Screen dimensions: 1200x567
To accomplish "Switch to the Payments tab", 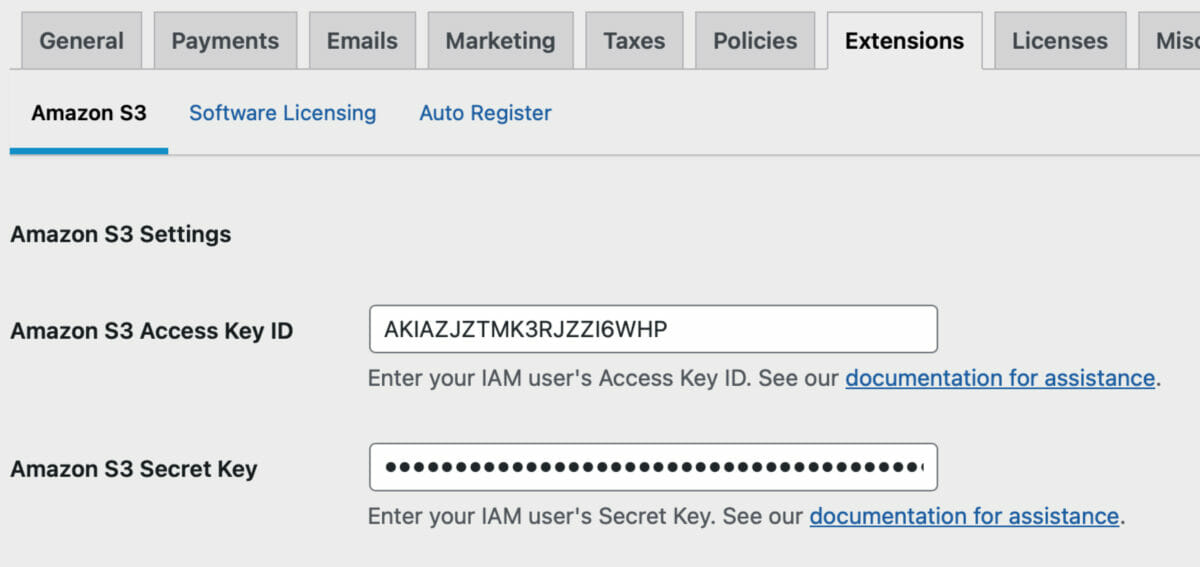I will pos(225,41).
